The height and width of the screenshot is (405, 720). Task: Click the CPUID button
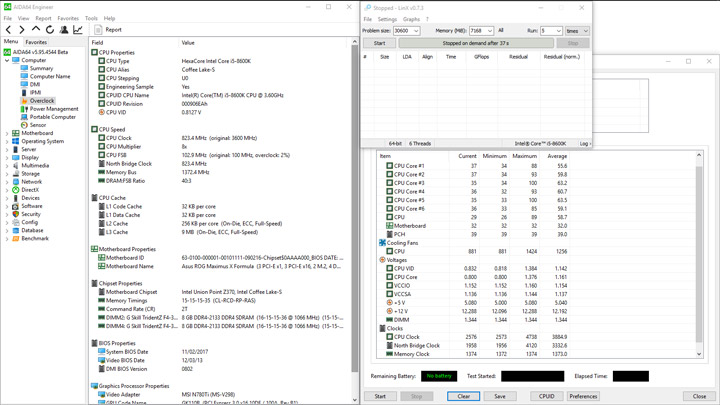[546, 396]
